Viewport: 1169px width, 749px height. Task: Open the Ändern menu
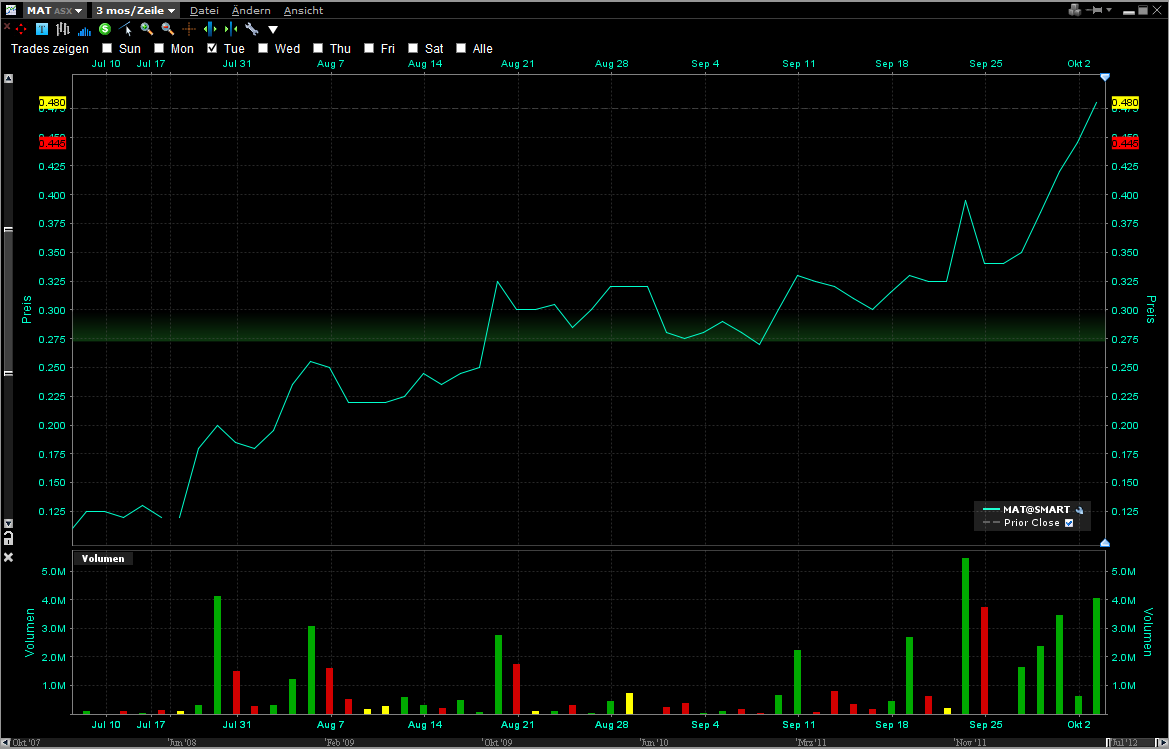click(251, 10)
